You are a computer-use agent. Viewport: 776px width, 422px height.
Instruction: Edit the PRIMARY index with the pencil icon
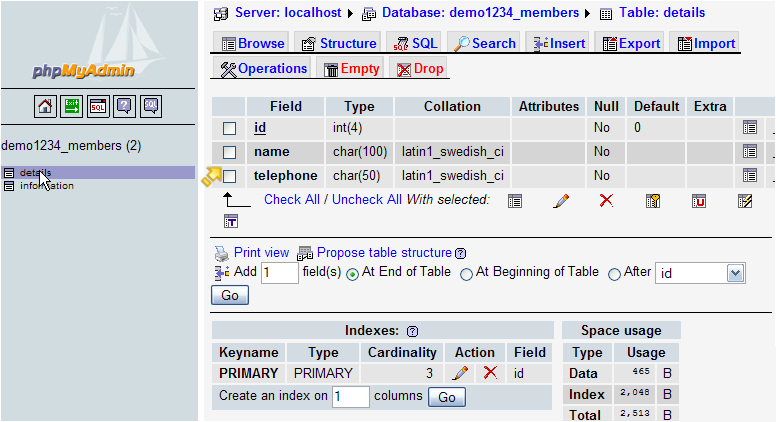tap(460, 373)
